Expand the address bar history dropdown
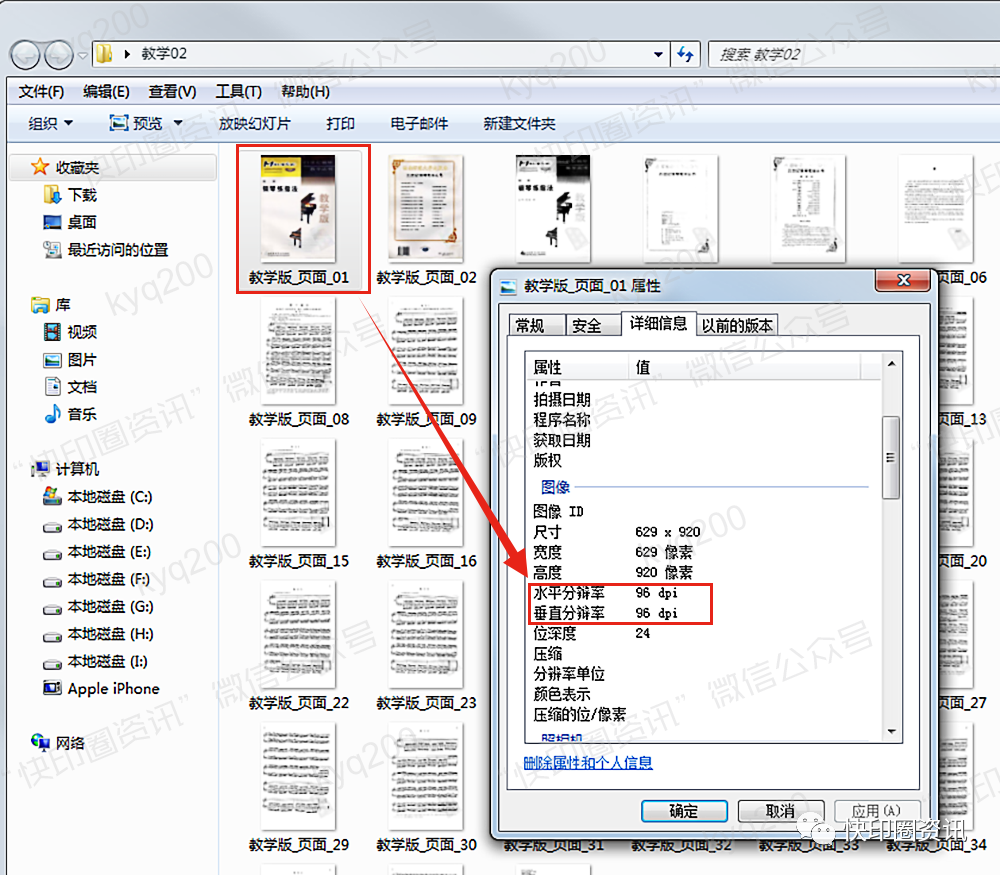The height and width of the screenshot is (875, 1000). tap(658, 54)
